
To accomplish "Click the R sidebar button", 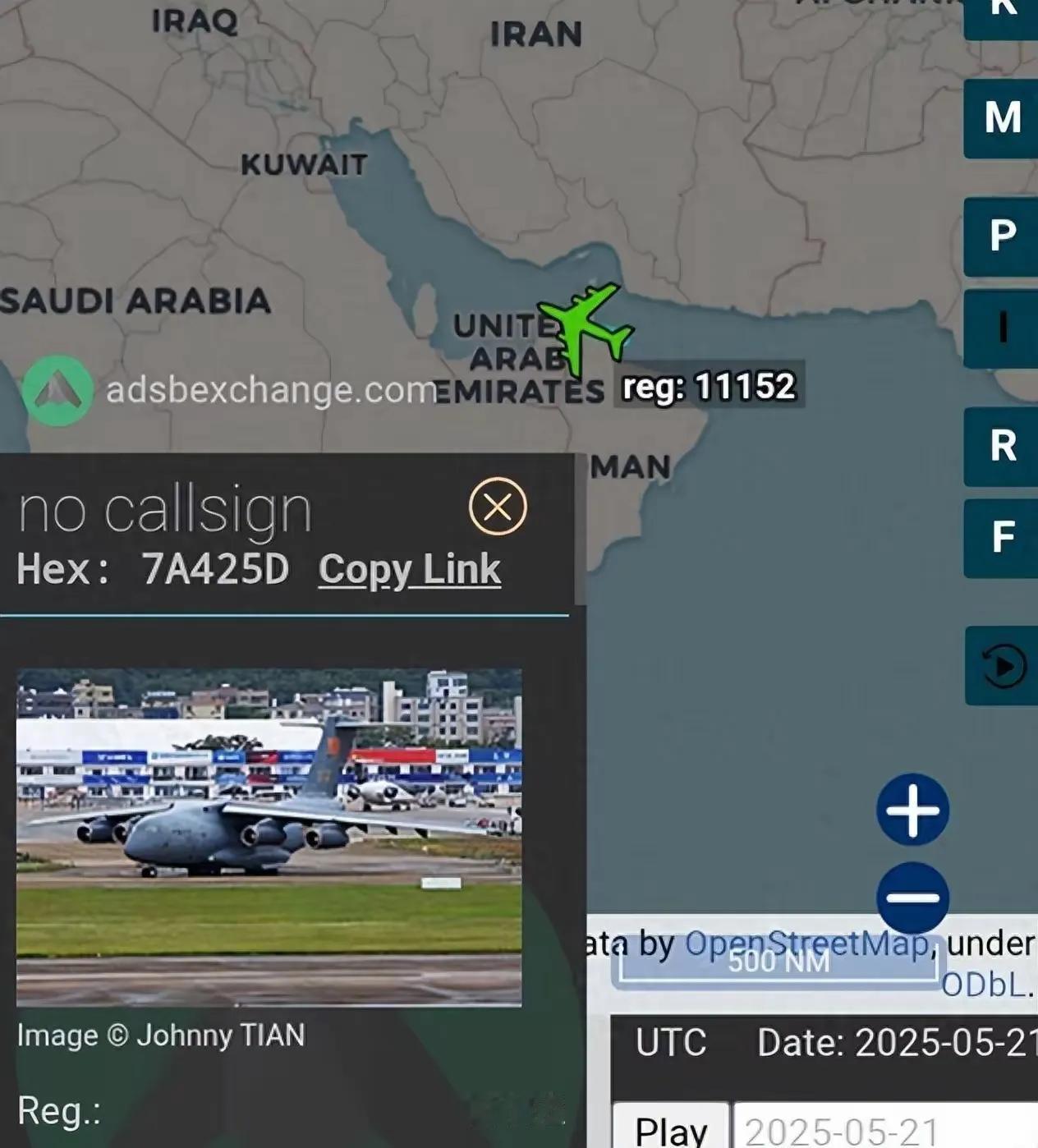I will click(x=1001, y=447).
